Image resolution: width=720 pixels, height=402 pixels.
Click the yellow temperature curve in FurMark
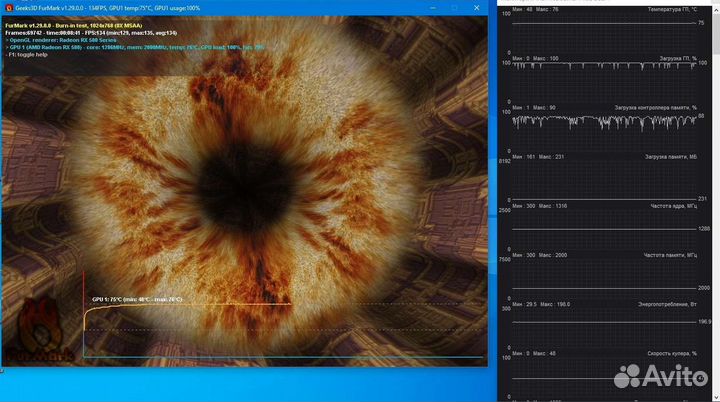(200, 304)
